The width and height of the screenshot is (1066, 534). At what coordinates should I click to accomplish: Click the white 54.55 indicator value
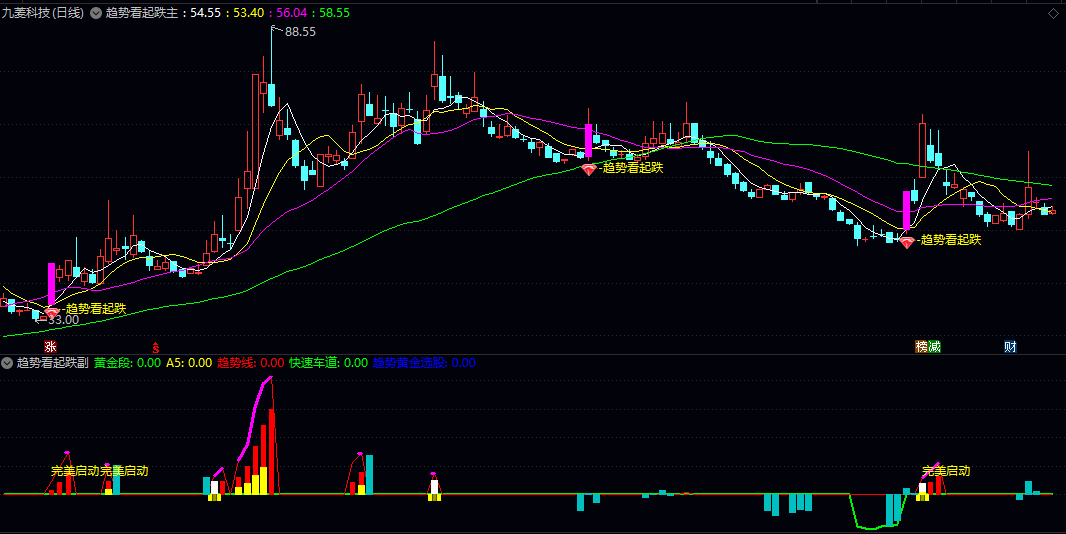(x=205, y=13)
